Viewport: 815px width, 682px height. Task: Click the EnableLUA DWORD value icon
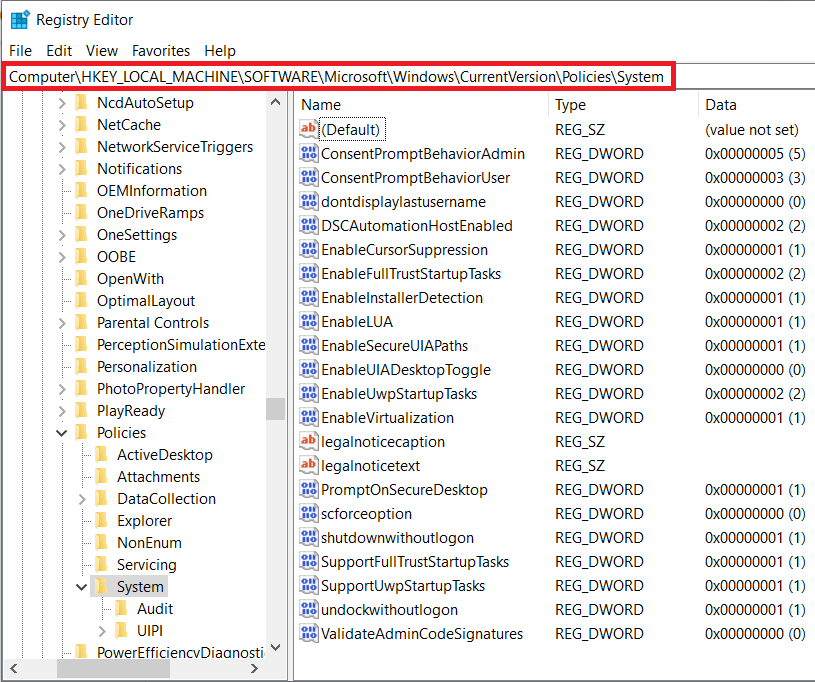308,322
